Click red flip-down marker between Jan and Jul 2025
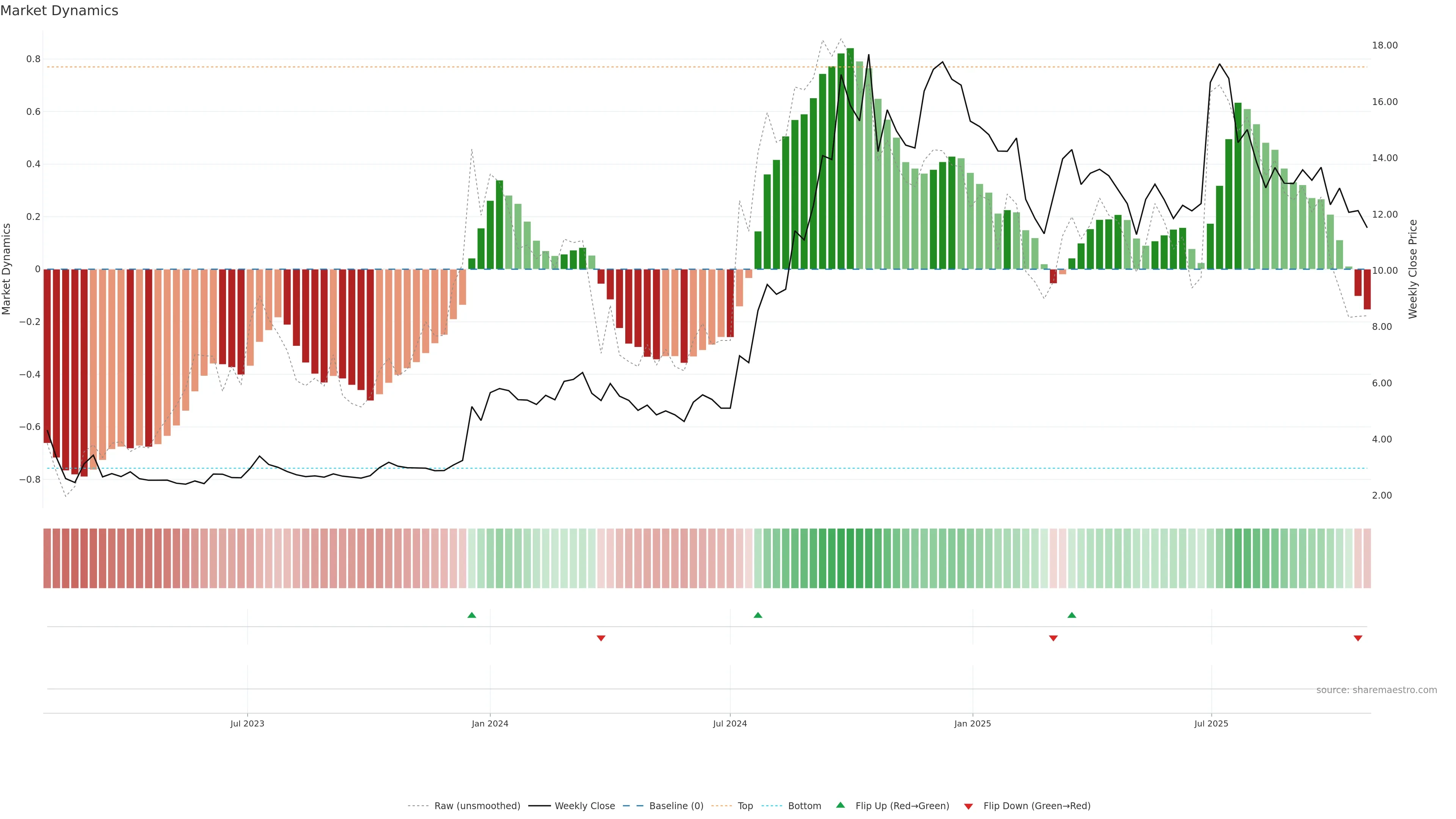The width and height of the screenshot is (1456, 819). [x=1053, y=638]
